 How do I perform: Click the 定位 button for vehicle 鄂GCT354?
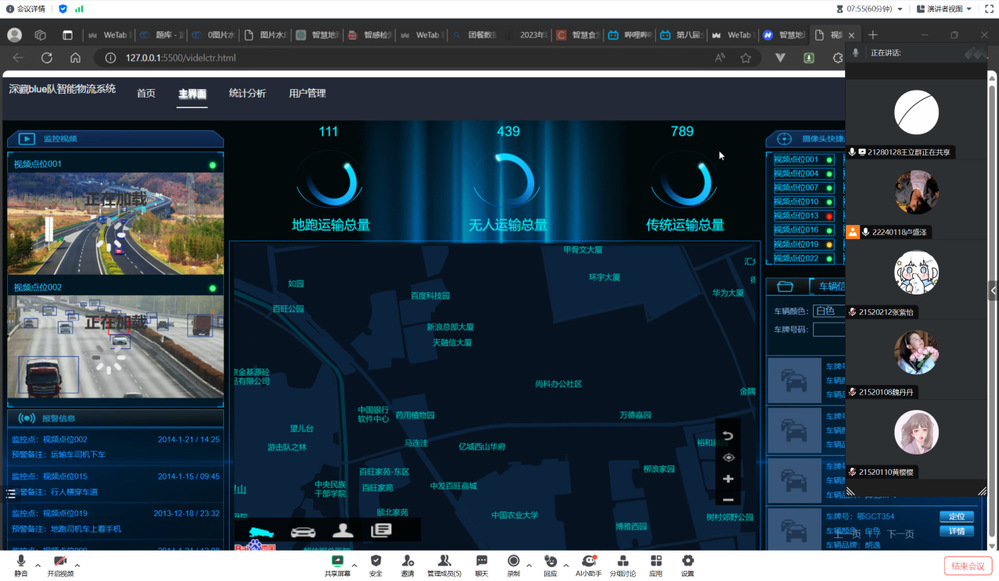coord(956,516)
